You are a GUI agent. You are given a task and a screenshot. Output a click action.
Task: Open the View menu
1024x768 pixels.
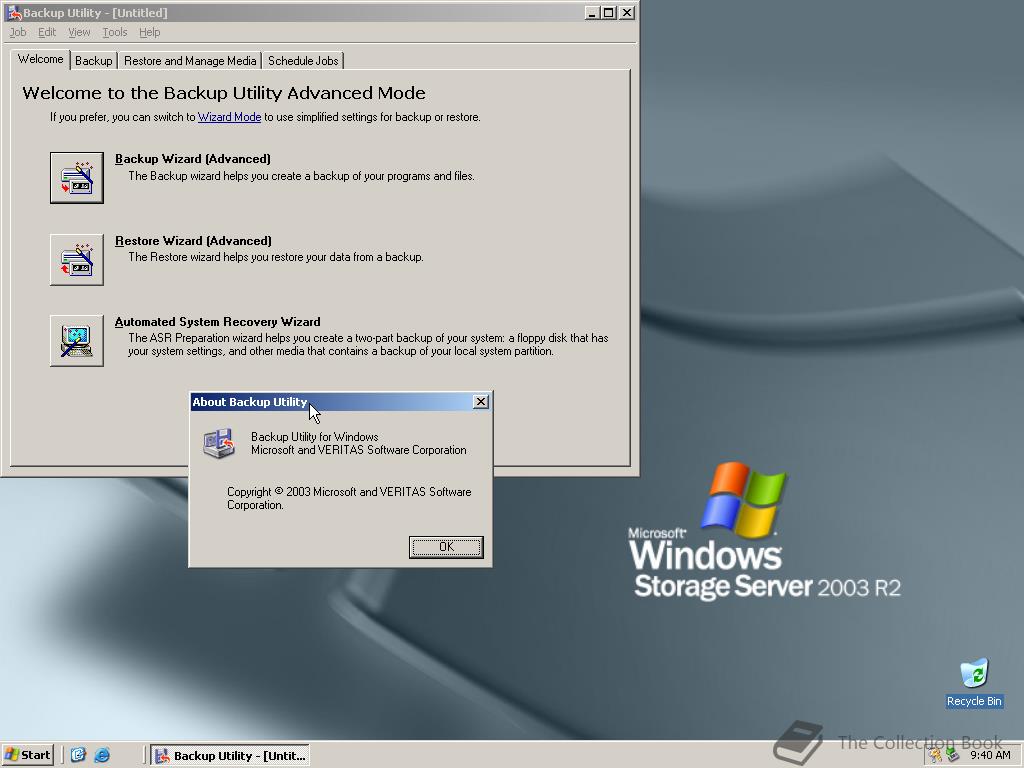[79, 32]
